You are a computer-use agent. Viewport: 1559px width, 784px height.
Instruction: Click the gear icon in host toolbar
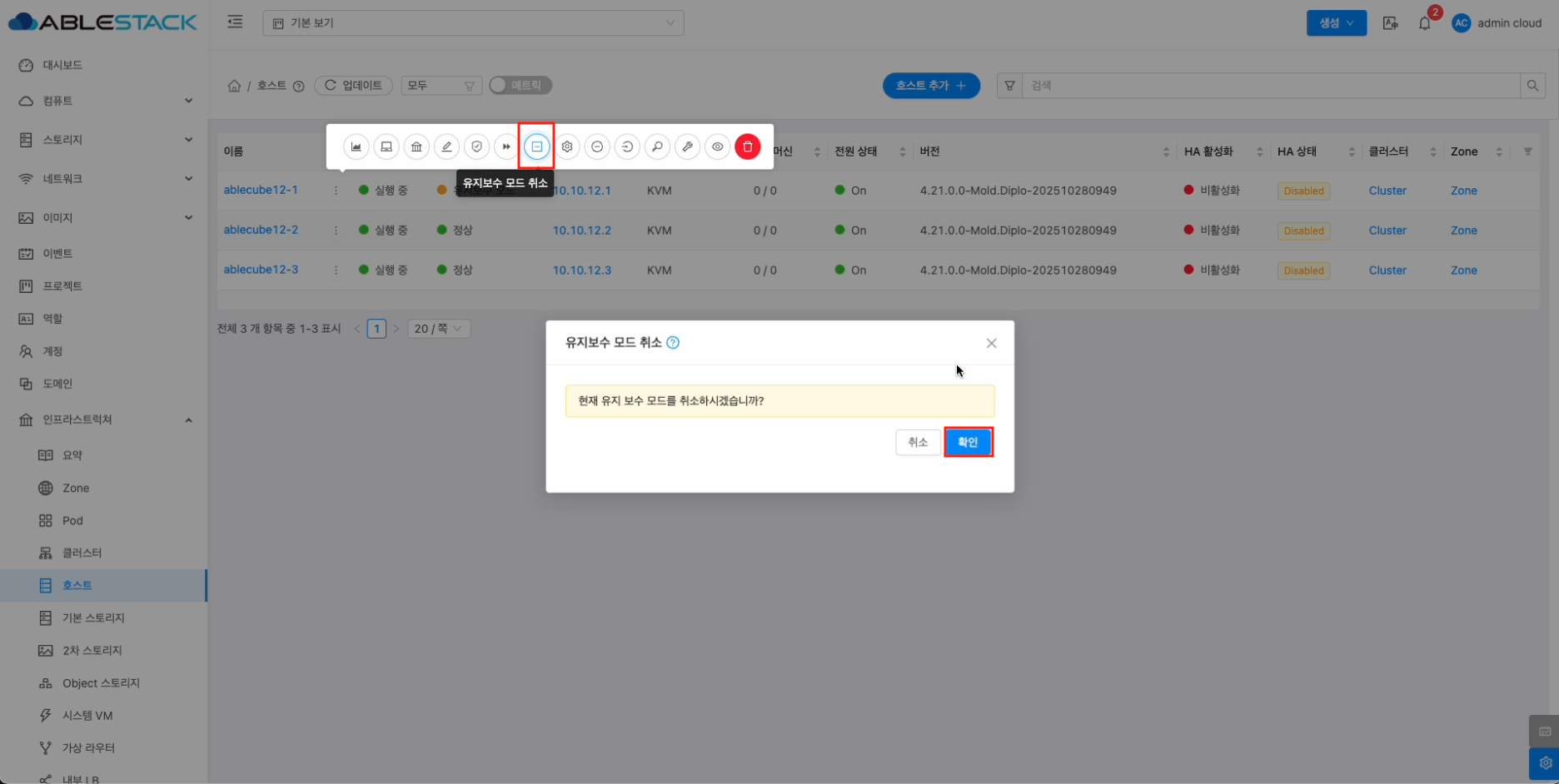point(567,146)
